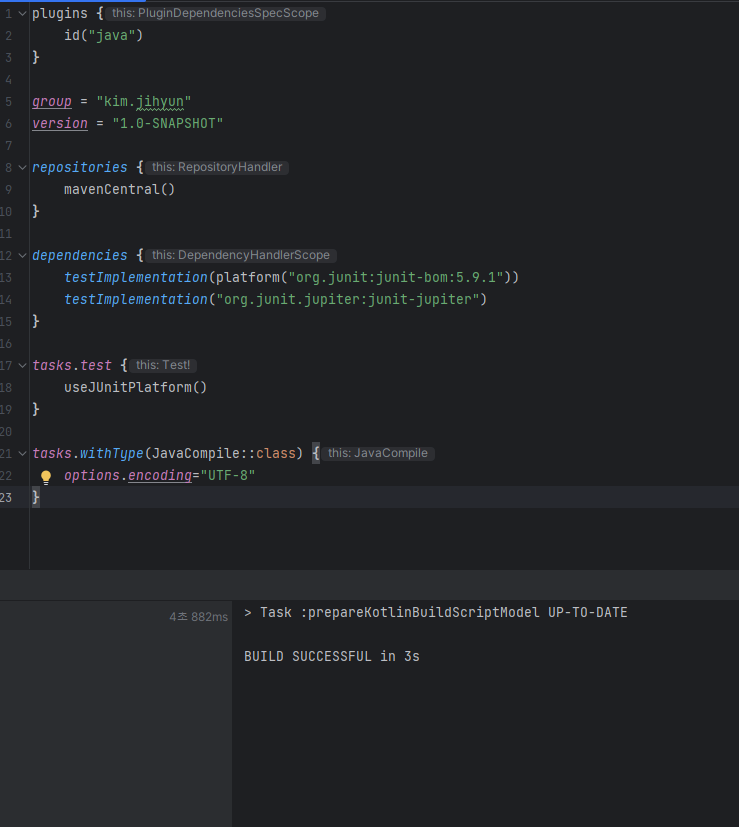Click the 4초 882ms build duration
Screen dimensions: 739x827
point(198,617)
